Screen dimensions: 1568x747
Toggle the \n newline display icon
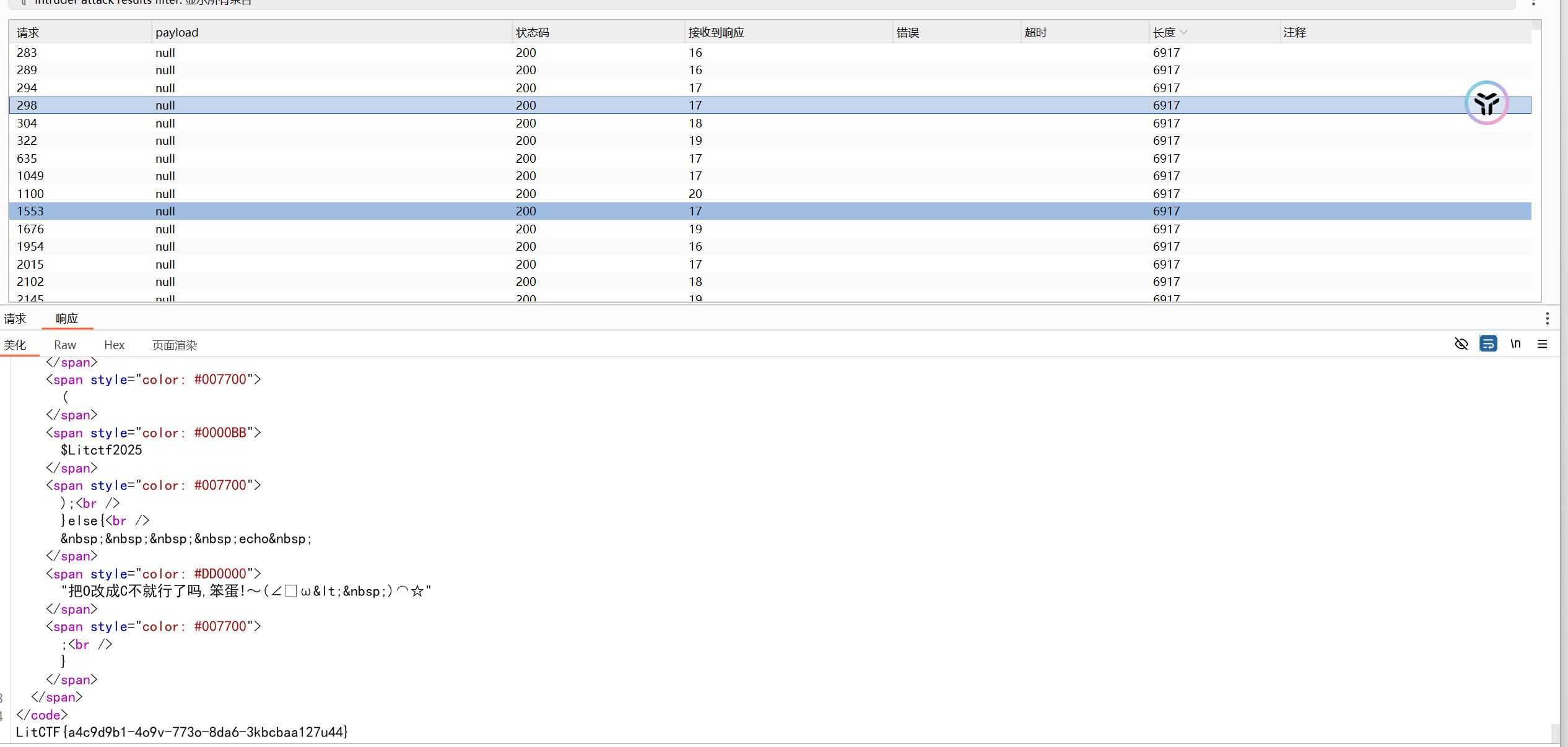click(1516, 343)
